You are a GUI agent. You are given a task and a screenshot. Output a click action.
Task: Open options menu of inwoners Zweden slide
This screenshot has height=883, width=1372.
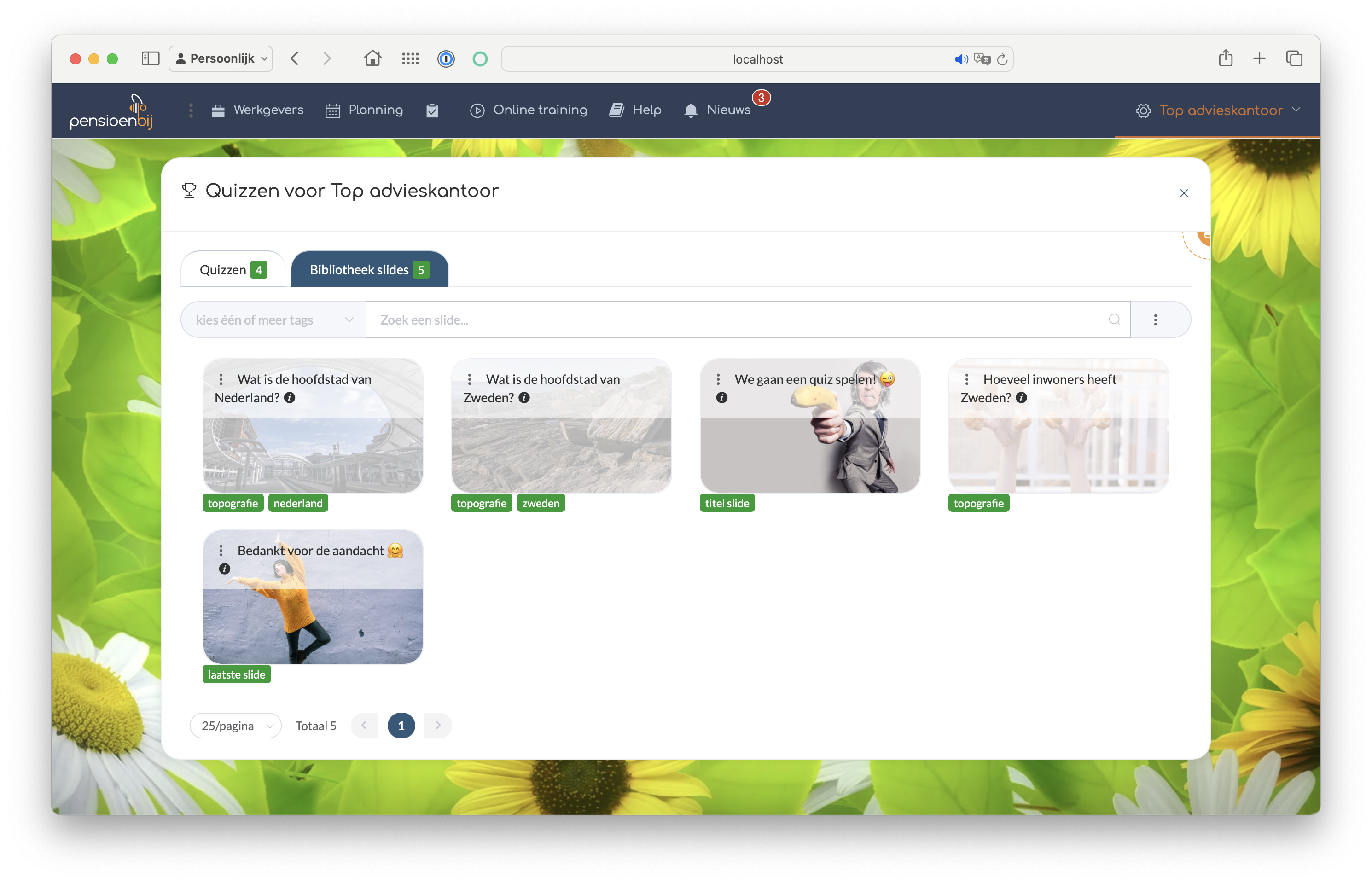pos(967,379)
